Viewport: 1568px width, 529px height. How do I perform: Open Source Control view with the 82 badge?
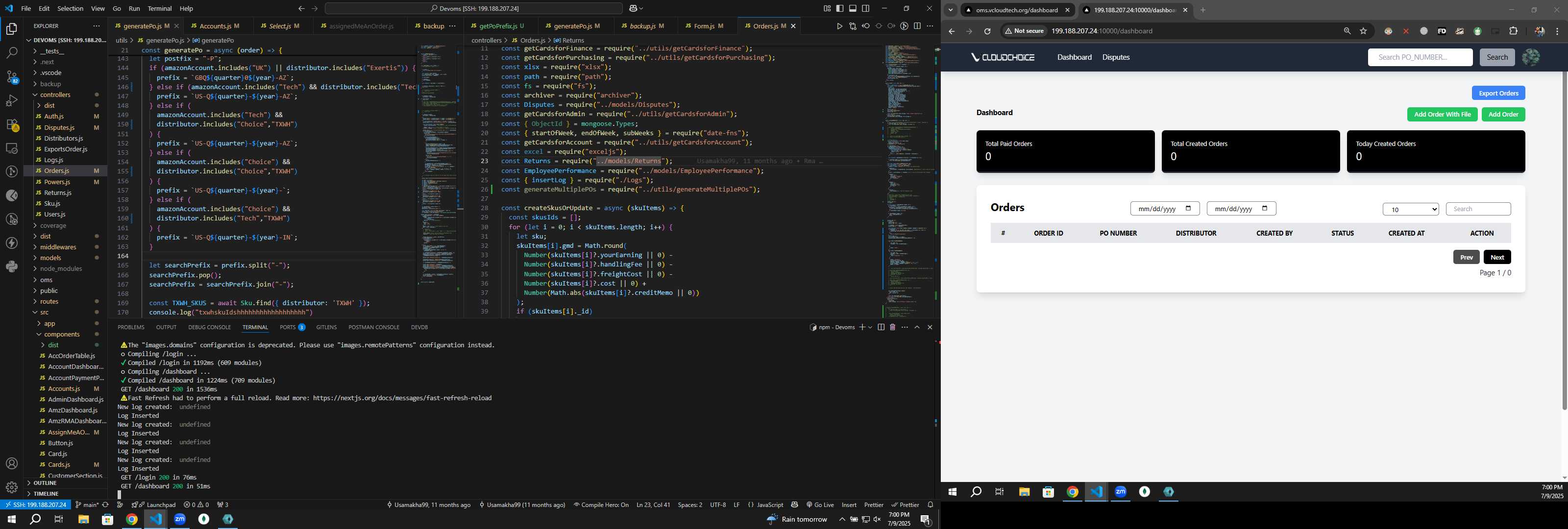tap(12, 77)
